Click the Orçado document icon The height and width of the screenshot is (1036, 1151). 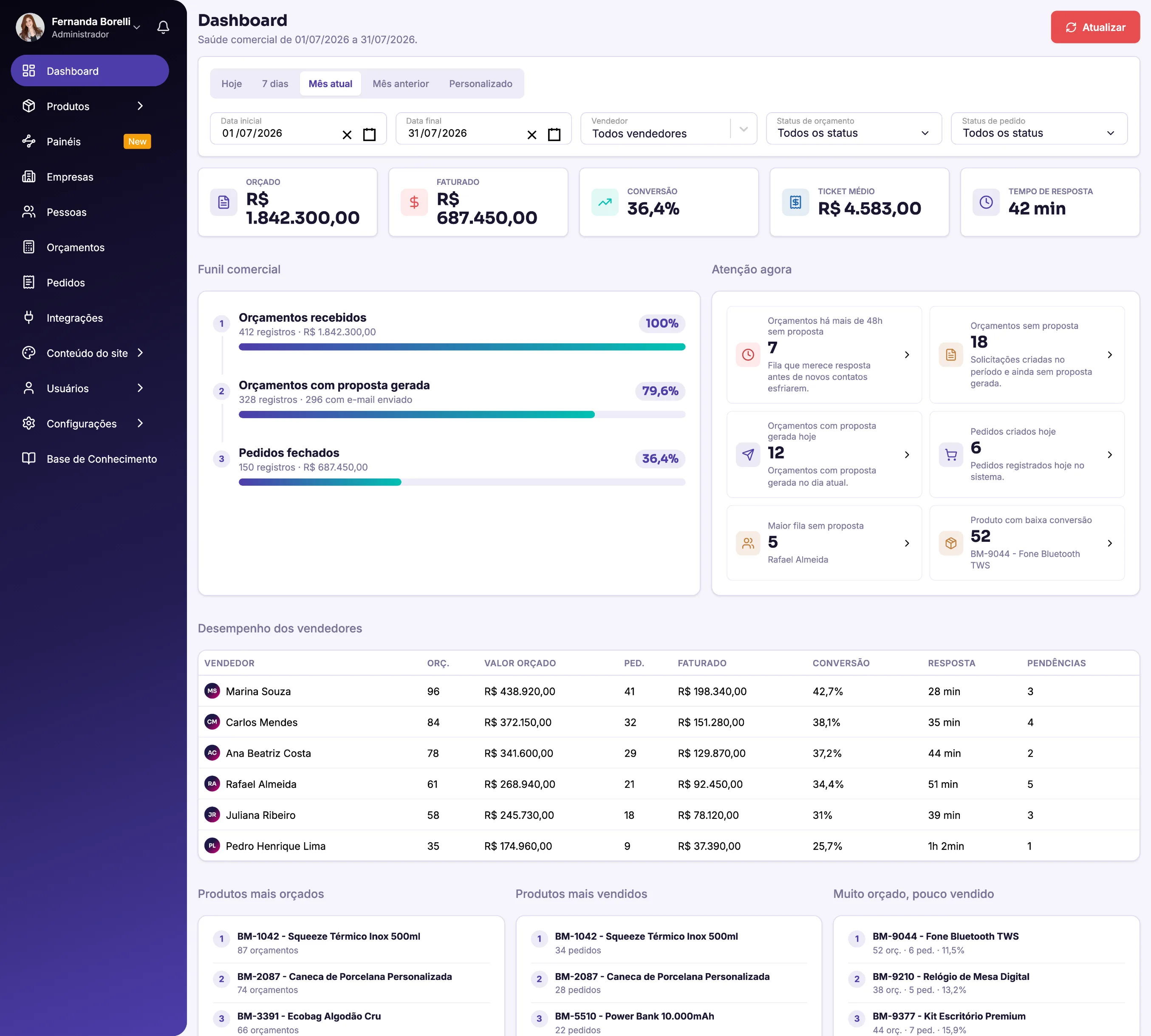pyautogui.click(x=224, y=202)
